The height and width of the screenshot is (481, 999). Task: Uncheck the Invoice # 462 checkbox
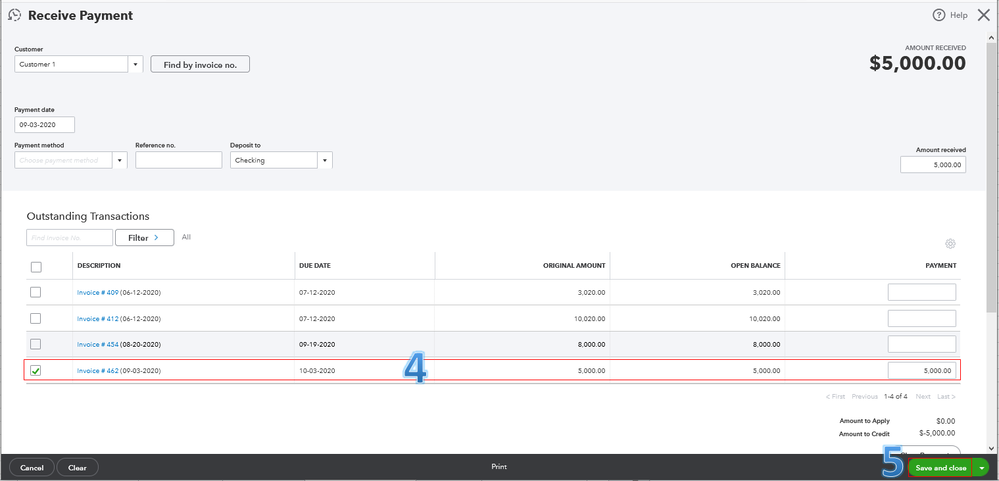tap(36, 371)
